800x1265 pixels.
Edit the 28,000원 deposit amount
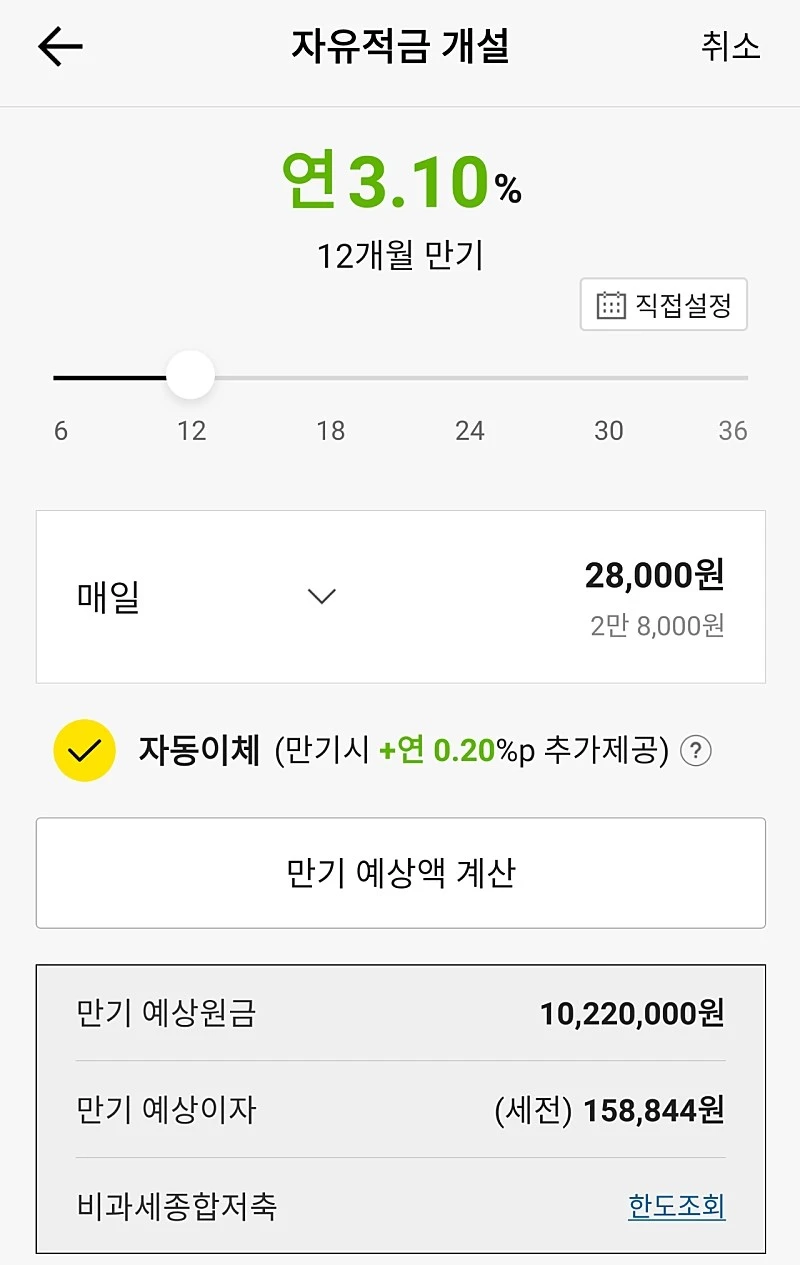[x=654, y=575]
